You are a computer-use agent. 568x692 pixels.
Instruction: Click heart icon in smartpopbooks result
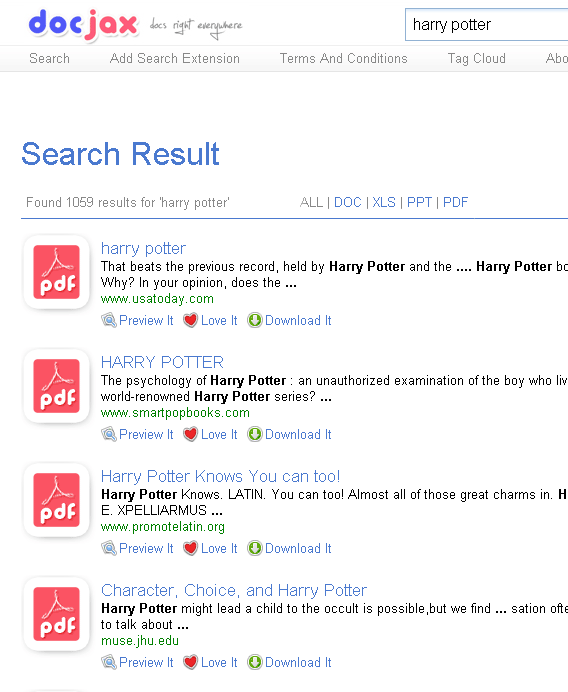[x=190, y=434]
